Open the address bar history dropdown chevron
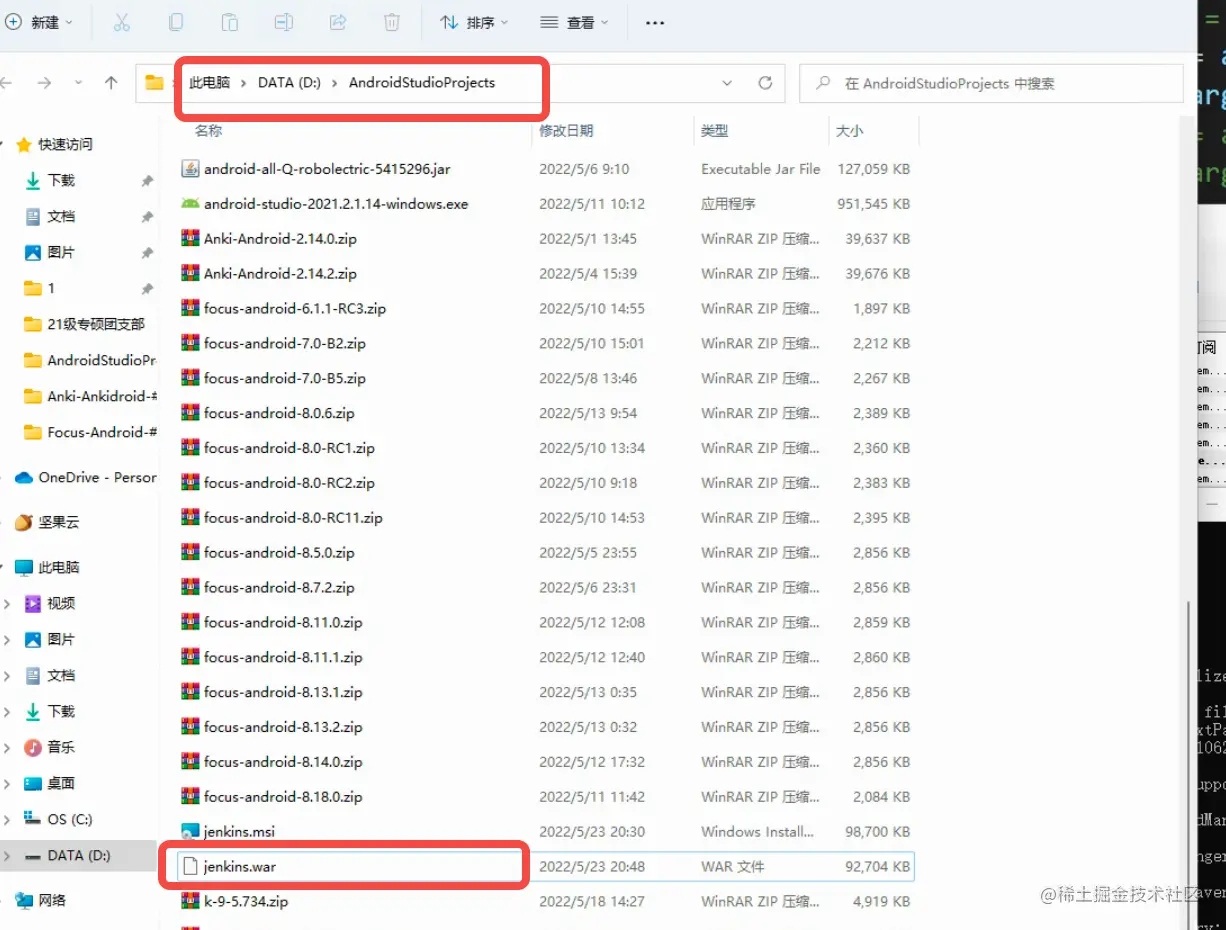Image resolution: width=1226 pixels, height=930 pixels. tap(727, 83)
